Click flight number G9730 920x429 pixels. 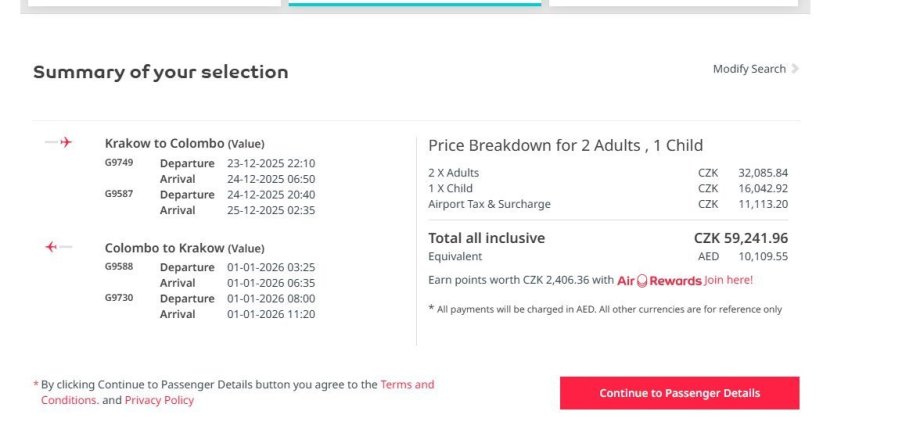click(x=118, y=298)
